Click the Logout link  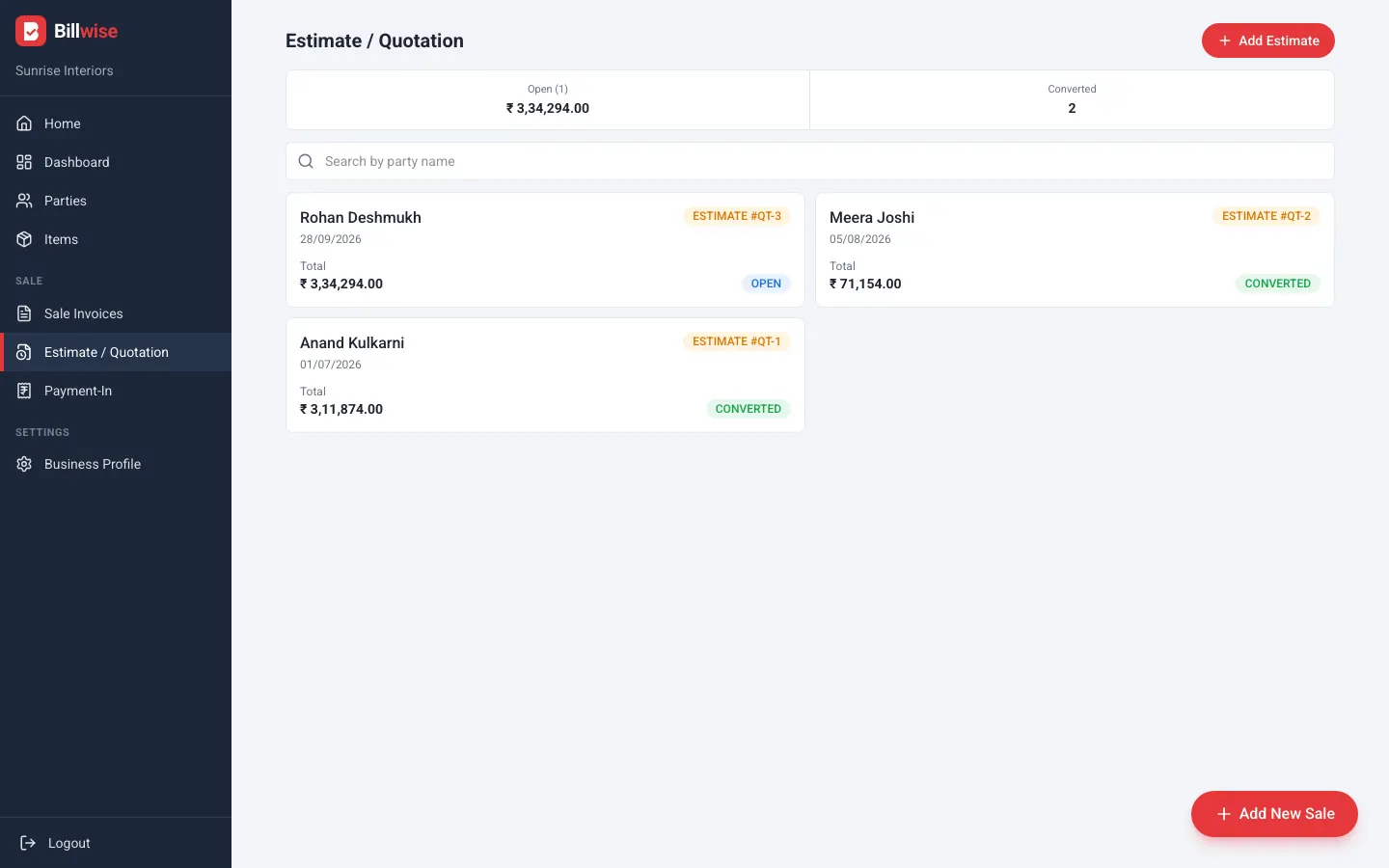click(x=116, y=843)
